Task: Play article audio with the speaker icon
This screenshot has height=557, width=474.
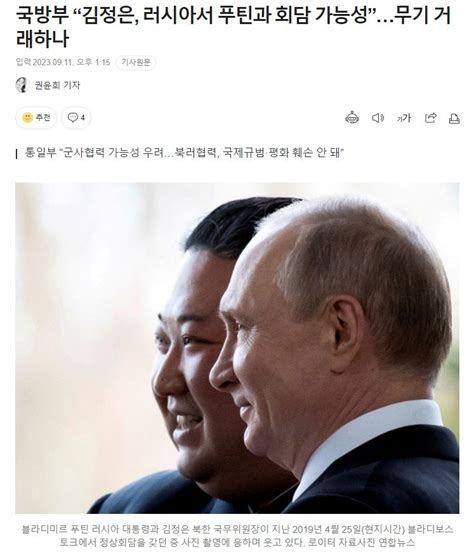Action: click(378, 118)
